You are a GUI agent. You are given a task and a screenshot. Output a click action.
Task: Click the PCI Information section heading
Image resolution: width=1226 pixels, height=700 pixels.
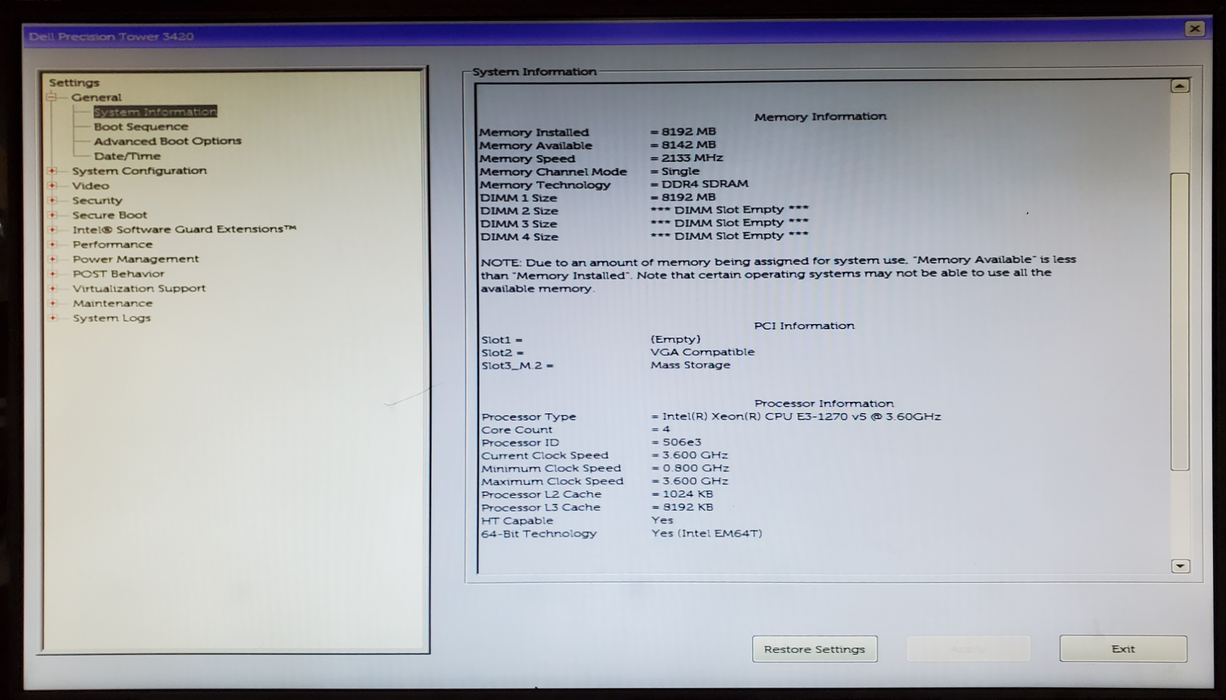click(x=804, y=326)
